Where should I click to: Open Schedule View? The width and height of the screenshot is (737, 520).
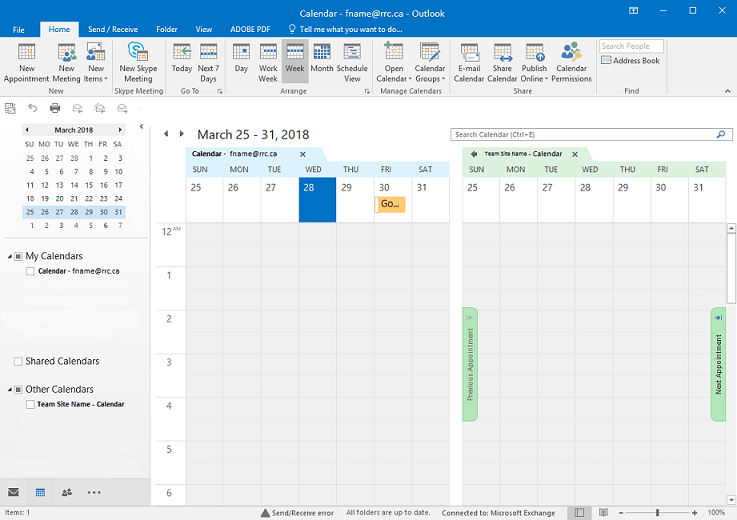352,63
